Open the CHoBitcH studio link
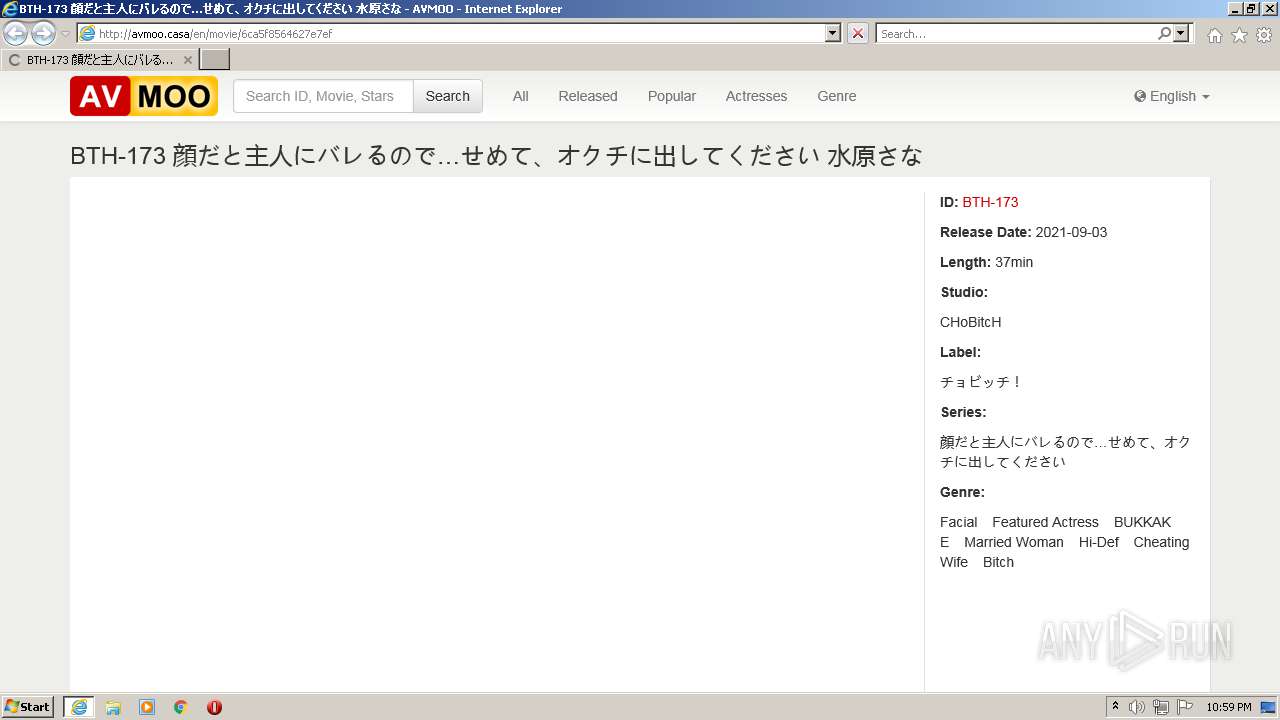Viewport: 1280px width, 720px height. click(970, 322)
